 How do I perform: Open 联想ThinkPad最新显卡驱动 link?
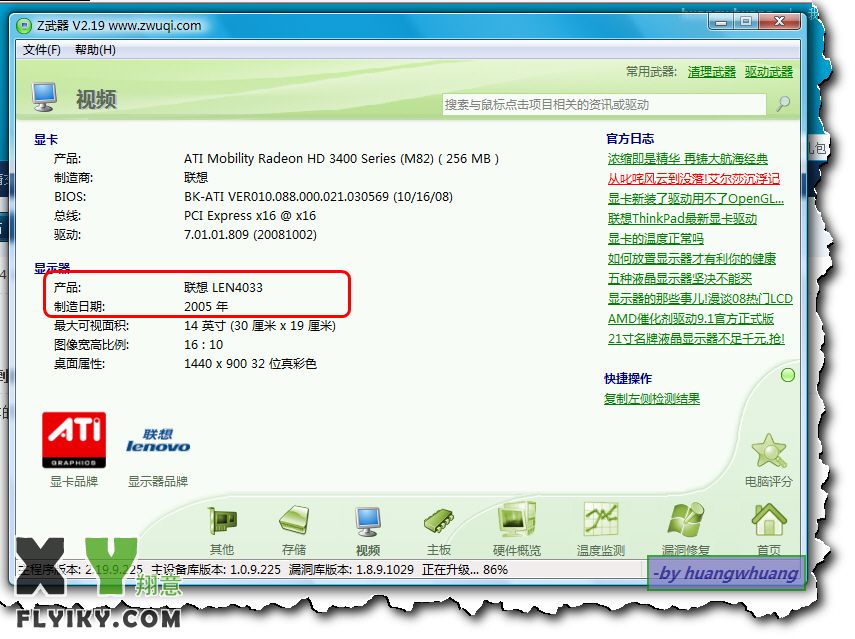point(682,219)
